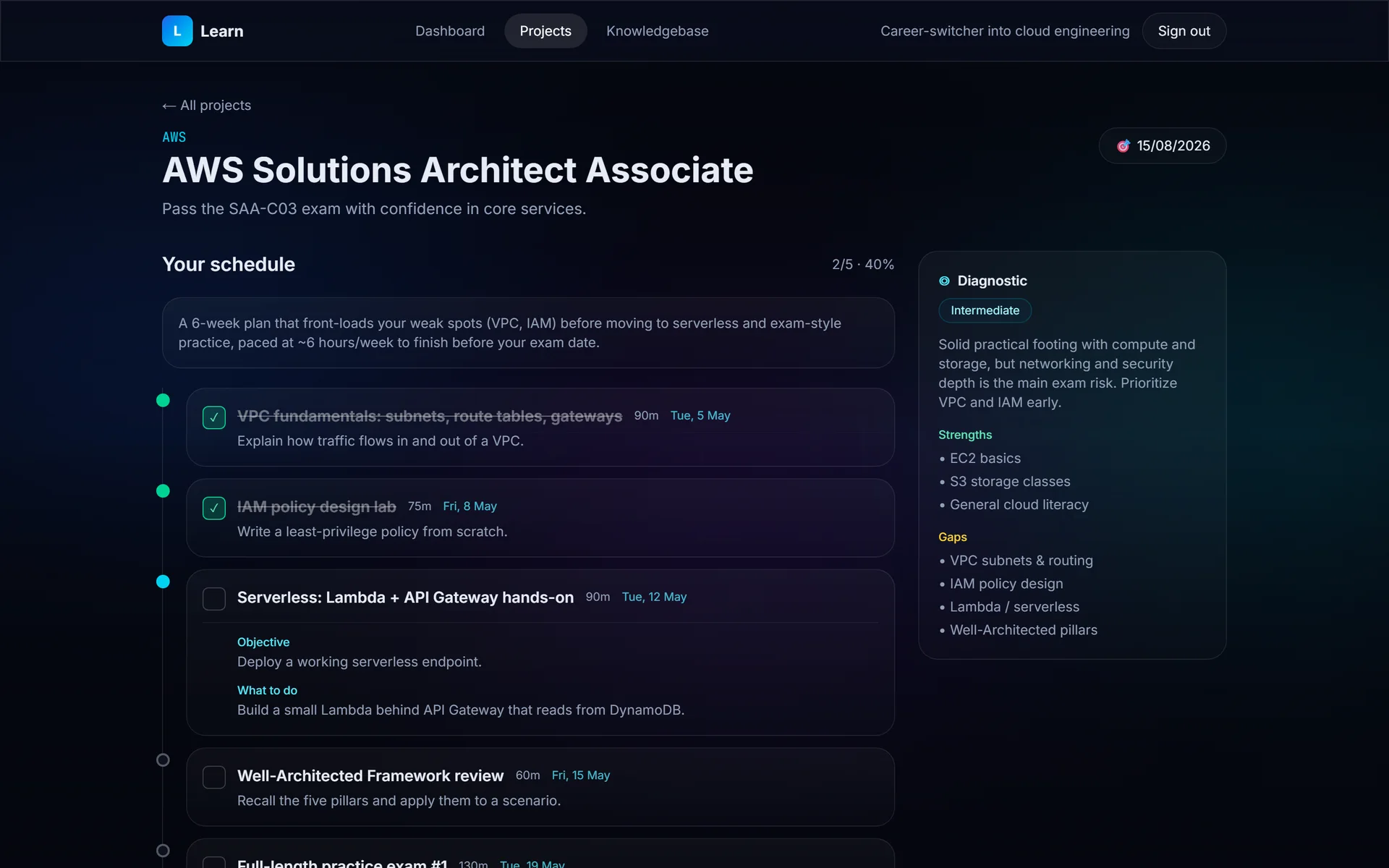Go to Knowledgebase section

(657, 31)
